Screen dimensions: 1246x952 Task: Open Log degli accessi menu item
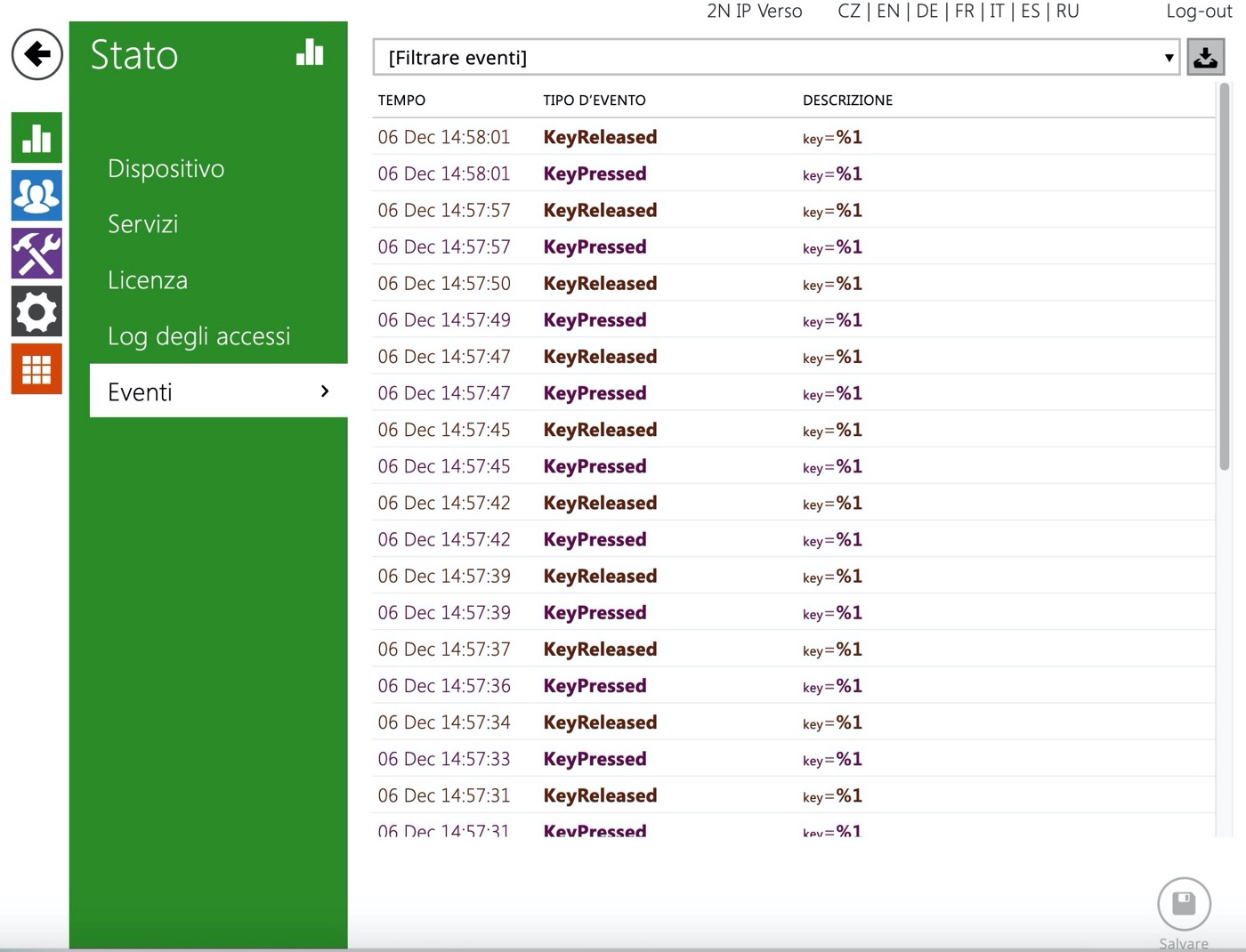click(x=199, y=336)
